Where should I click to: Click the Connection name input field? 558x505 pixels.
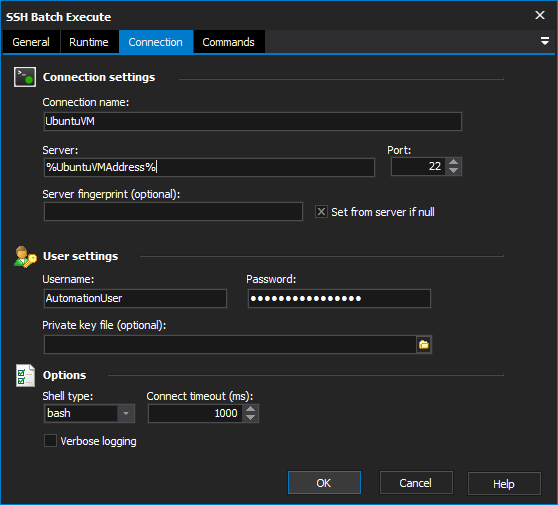[x=253, y=121]
